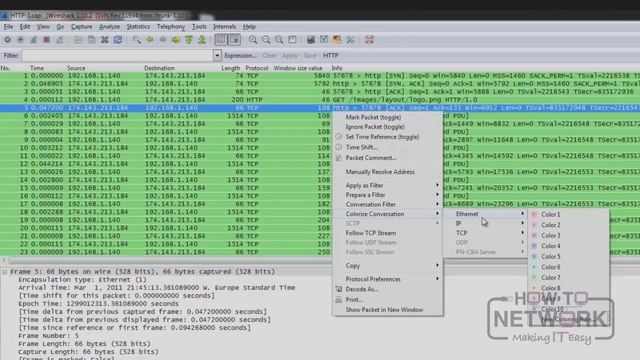Stop the running capture
This screenshot has width=640, height=360.
click(x=47, y=40)
